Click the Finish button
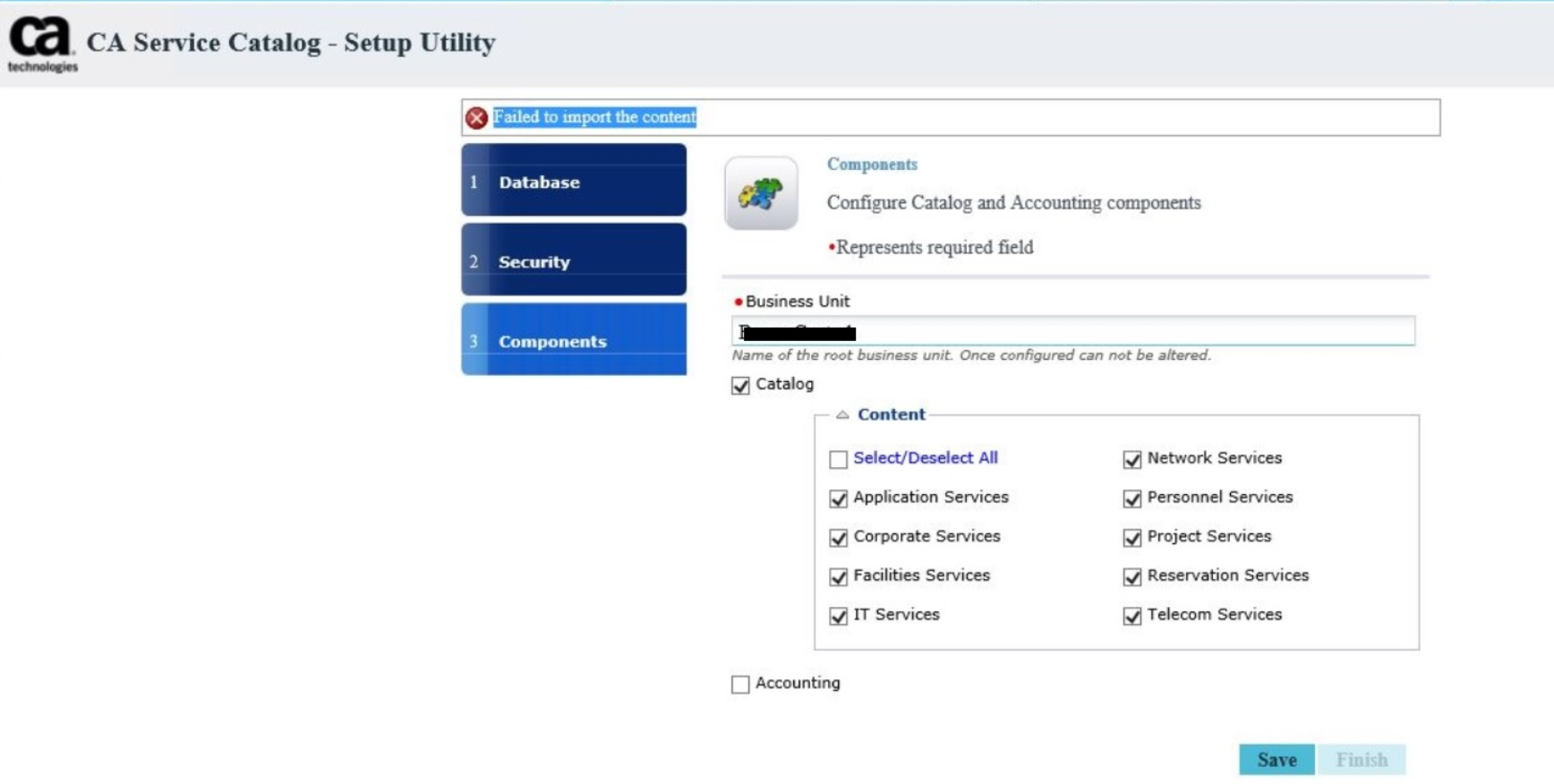 pyautogui.click(x=1361, y=760)
